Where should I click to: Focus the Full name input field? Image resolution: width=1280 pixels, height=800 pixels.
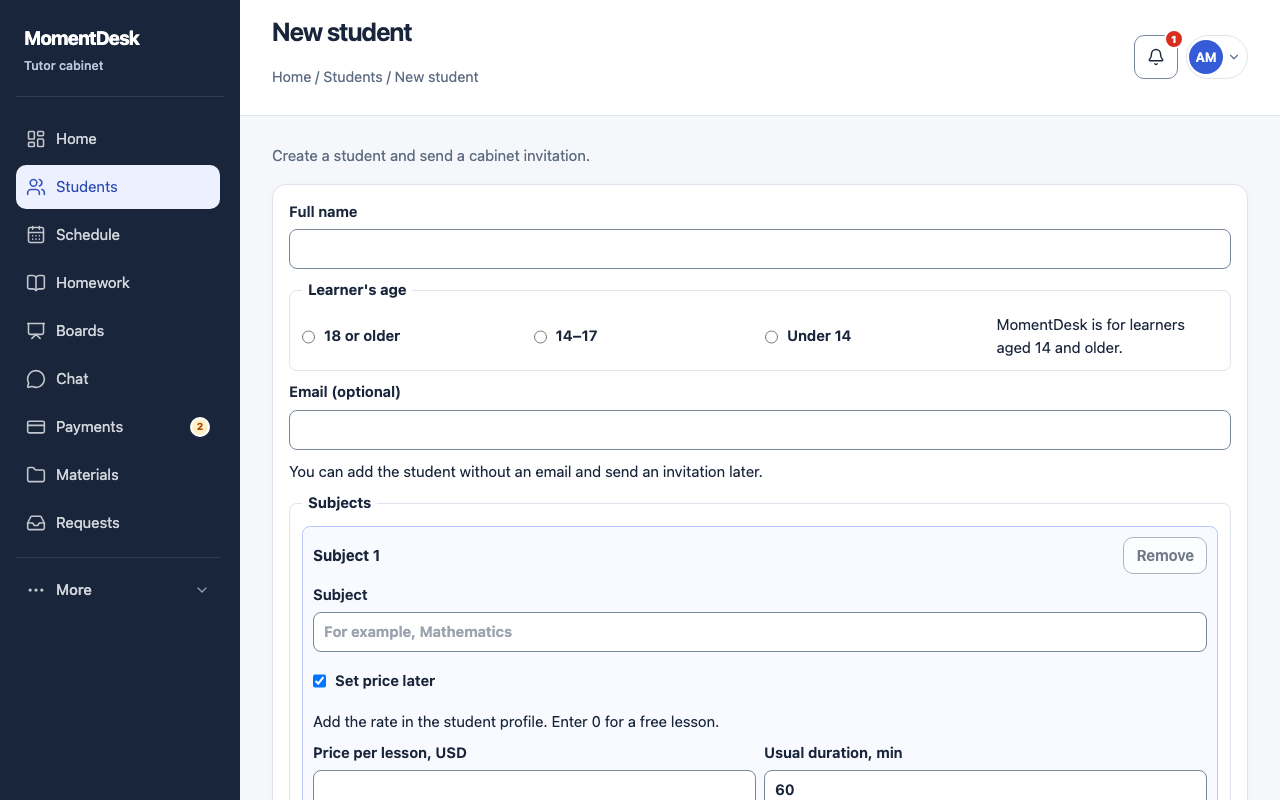[x=760, y=249]
